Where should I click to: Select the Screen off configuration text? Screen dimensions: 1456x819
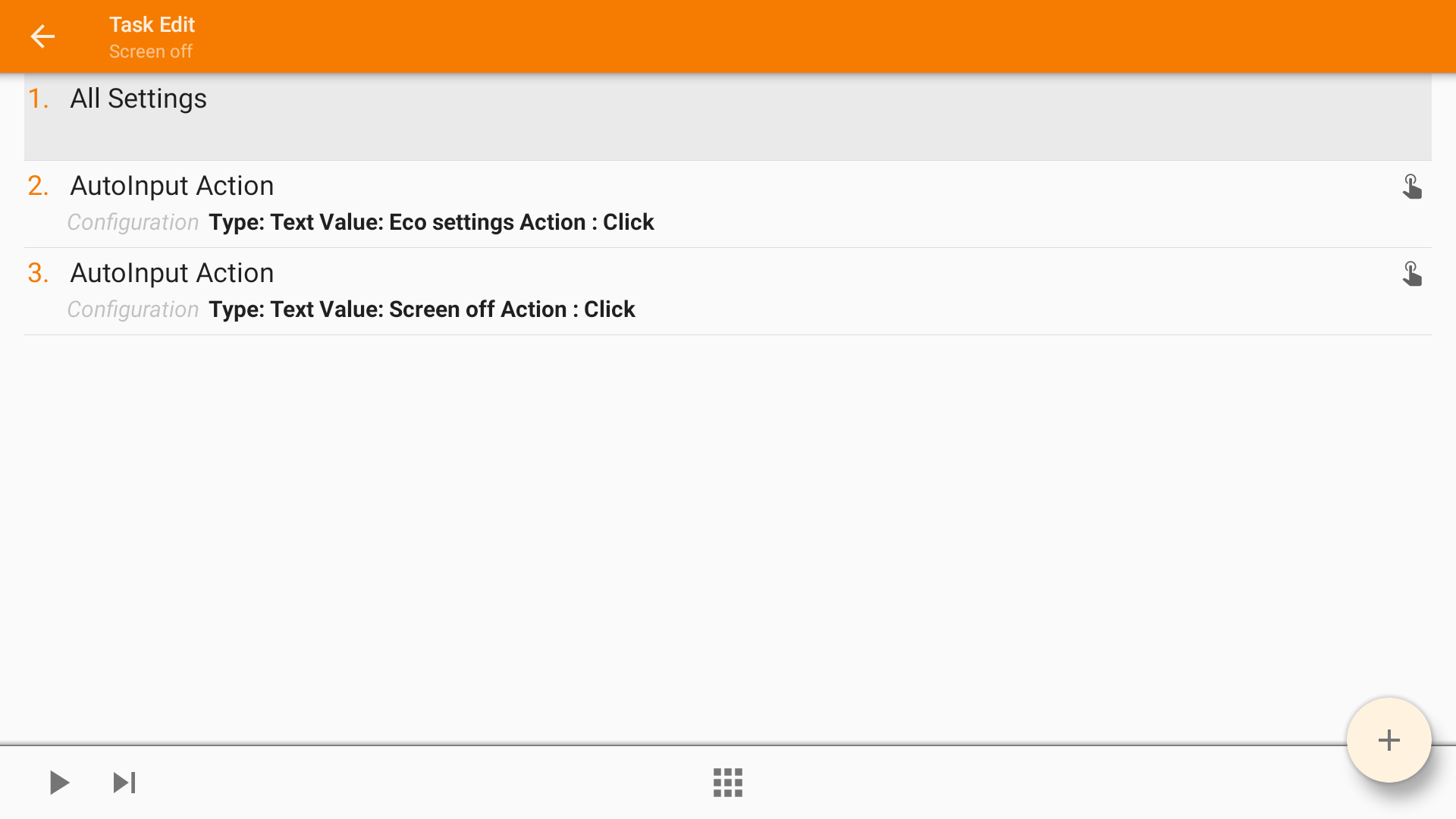coord(422,309)
